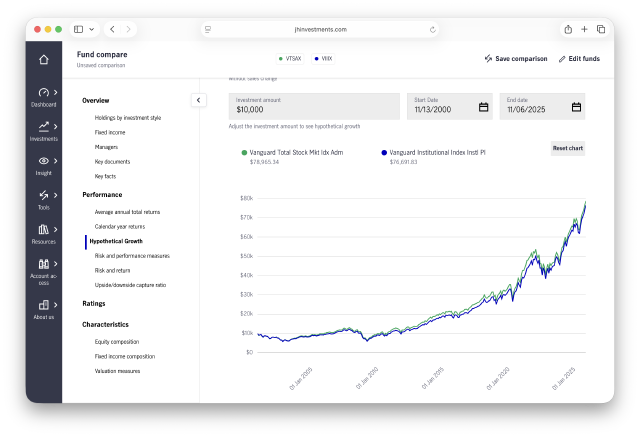This screenshot has width=640, height=437.
Task: Expand the browser sidebar dropdown arrow
Action: coord(92,30)
